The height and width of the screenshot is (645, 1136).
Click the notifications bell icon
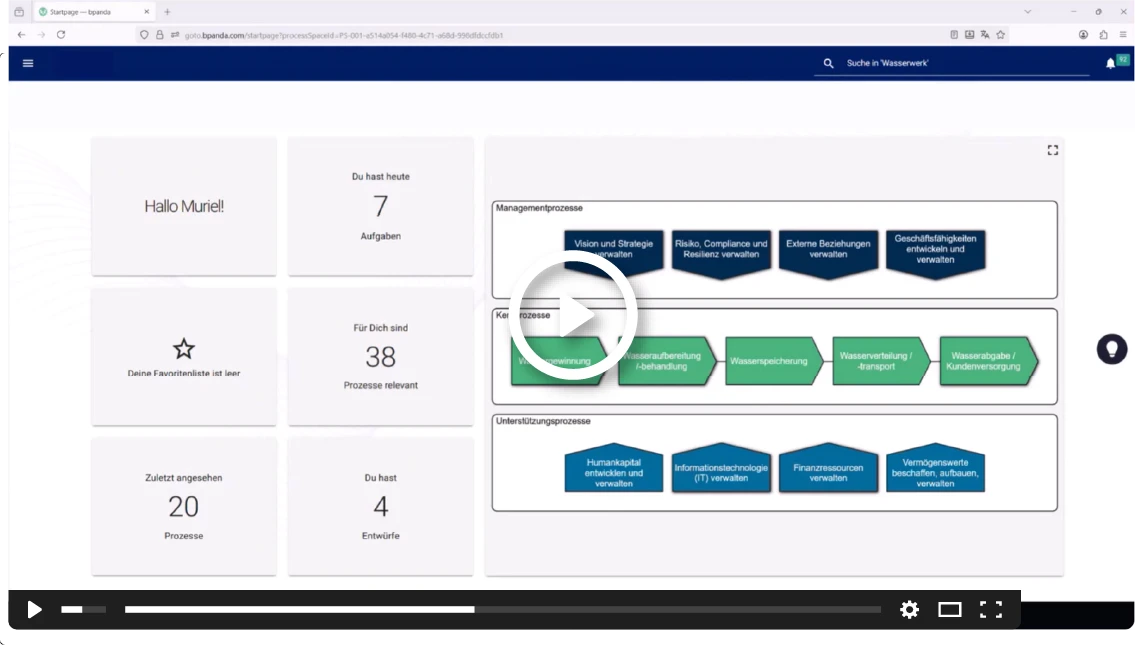coord(1110,63)
